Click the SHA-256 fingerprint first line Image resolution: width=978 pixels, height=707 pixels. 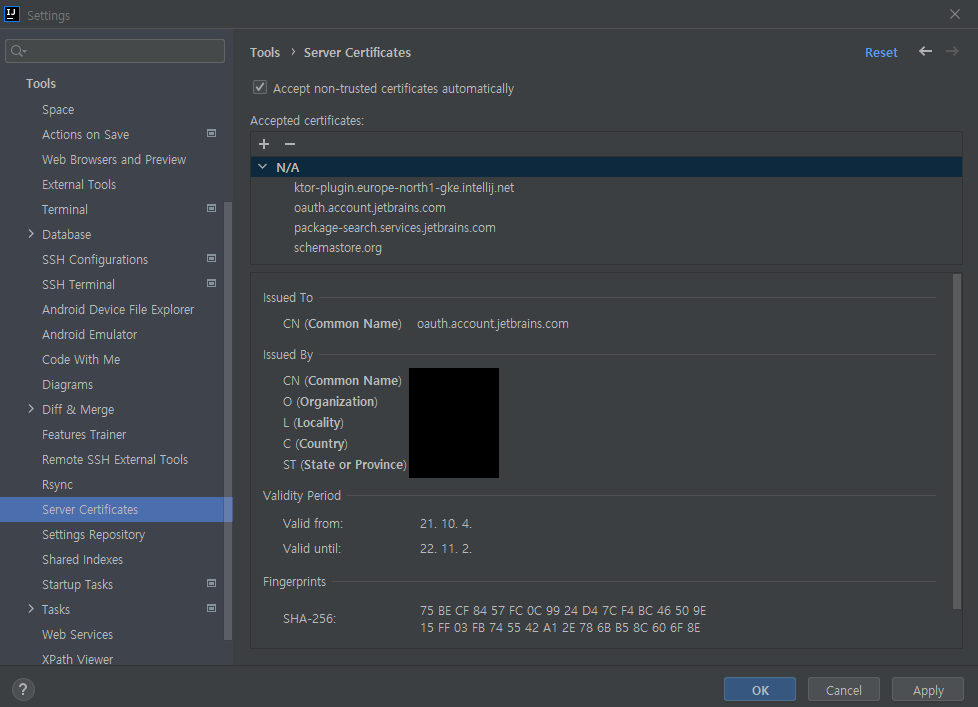point(563,610)
